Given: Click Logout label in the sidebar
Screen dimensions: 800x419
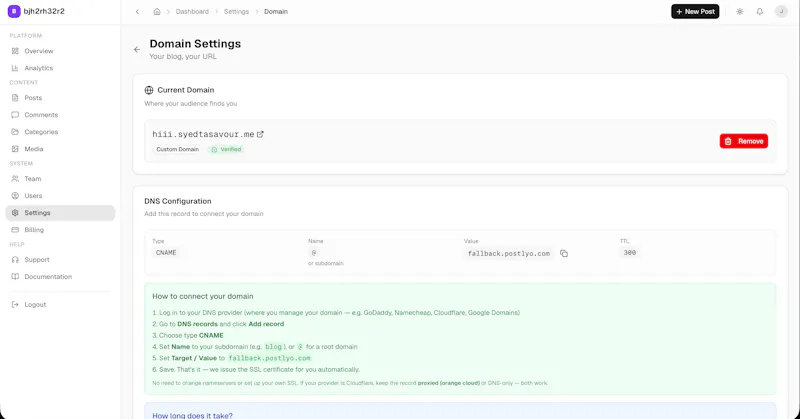Looking at the screenshot, I should pyautogui.click(x=35, y=305).
